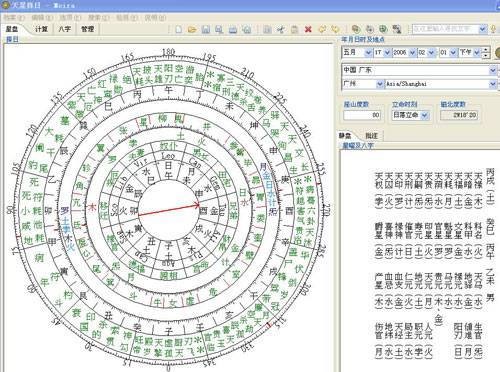Screen dimensions: 500x372
Task: Open the 搜索 menu
Action: pos(99,17)
